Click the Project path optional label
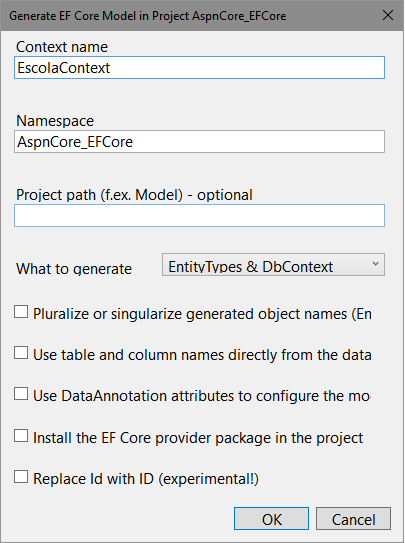Screen dimensions: 405x543 tap(134, 195)
